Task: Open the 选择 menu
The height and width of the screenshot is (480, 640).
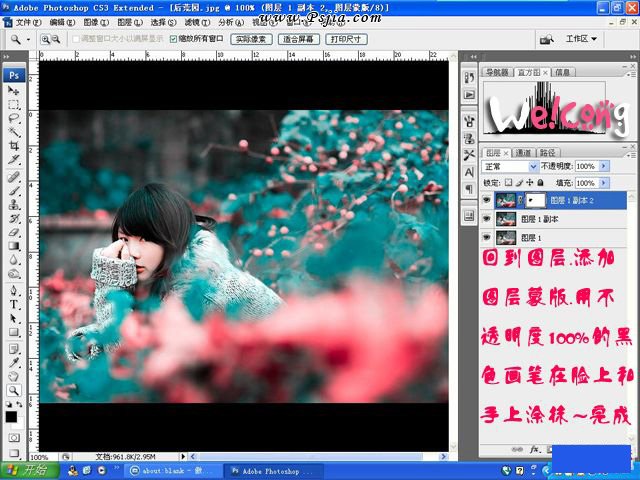Action: click(163, 22)
